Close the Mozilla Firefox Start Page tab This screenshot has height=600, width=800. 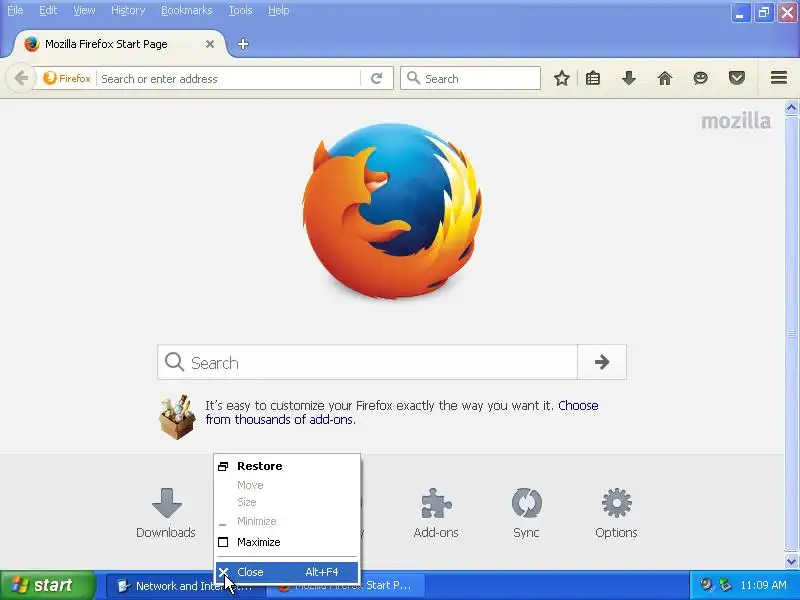pyautogui.click(x=210, y=44)
